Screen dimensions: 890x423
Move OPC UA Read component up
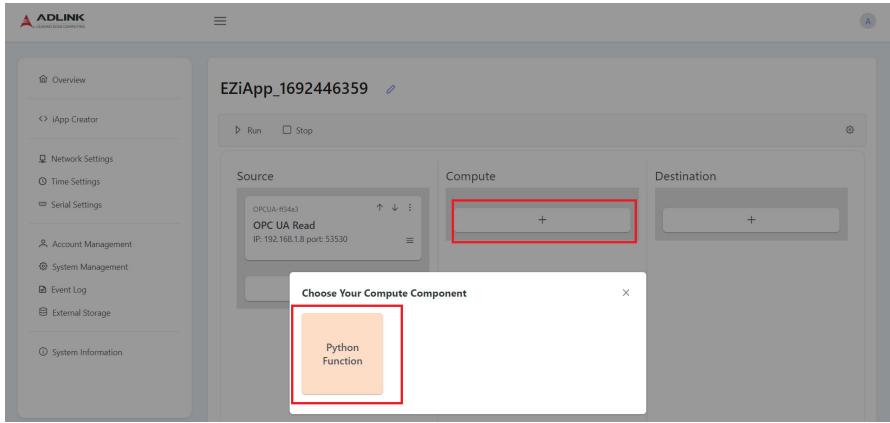click(380, 208)
